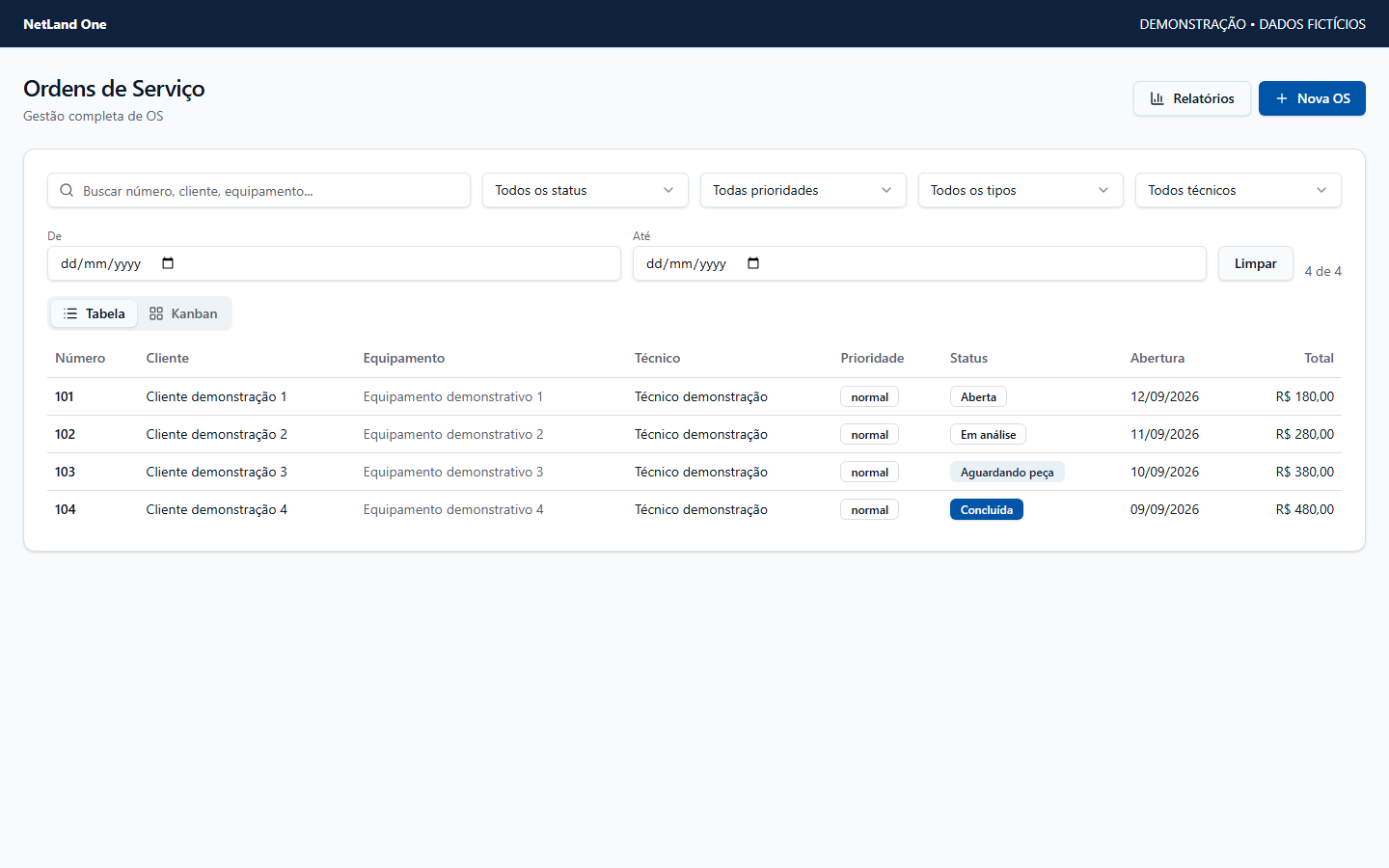The image size is (1389, 868).
Task: Click the Total column header
Action: click(x=1319, y=358)
